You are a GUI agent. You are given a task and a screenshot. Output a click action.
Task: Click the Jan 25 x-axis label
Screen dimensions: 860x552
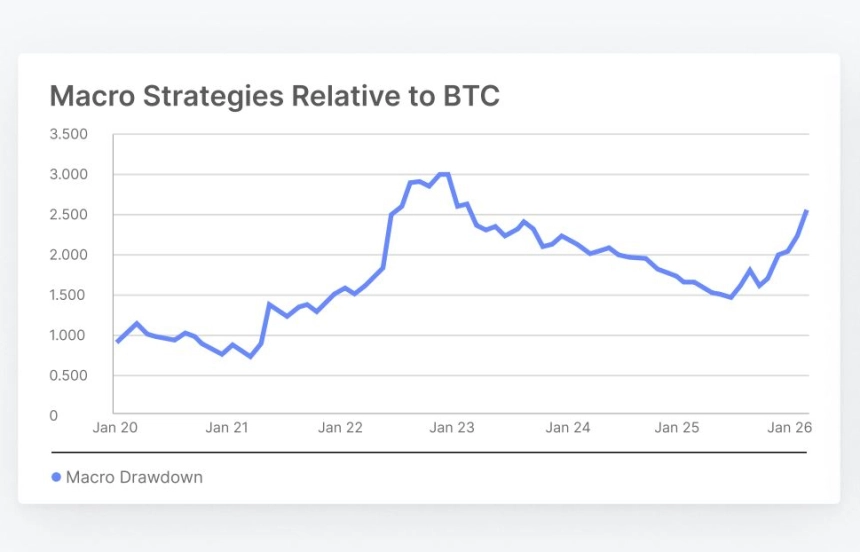pyautogui.click(x=677, y=428)
